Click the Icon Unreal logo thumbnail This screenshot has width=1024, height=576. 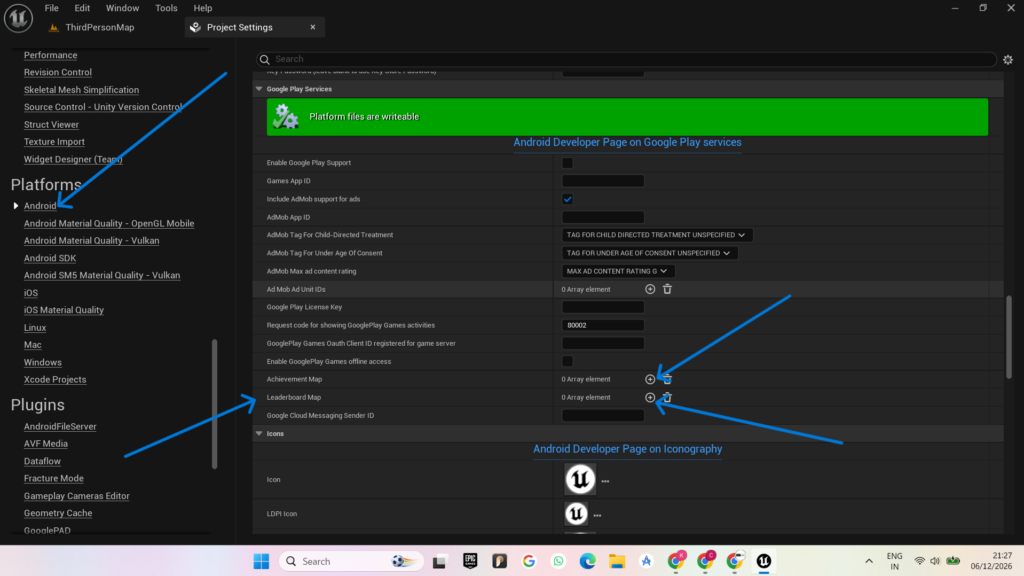[x=580, y=479]
